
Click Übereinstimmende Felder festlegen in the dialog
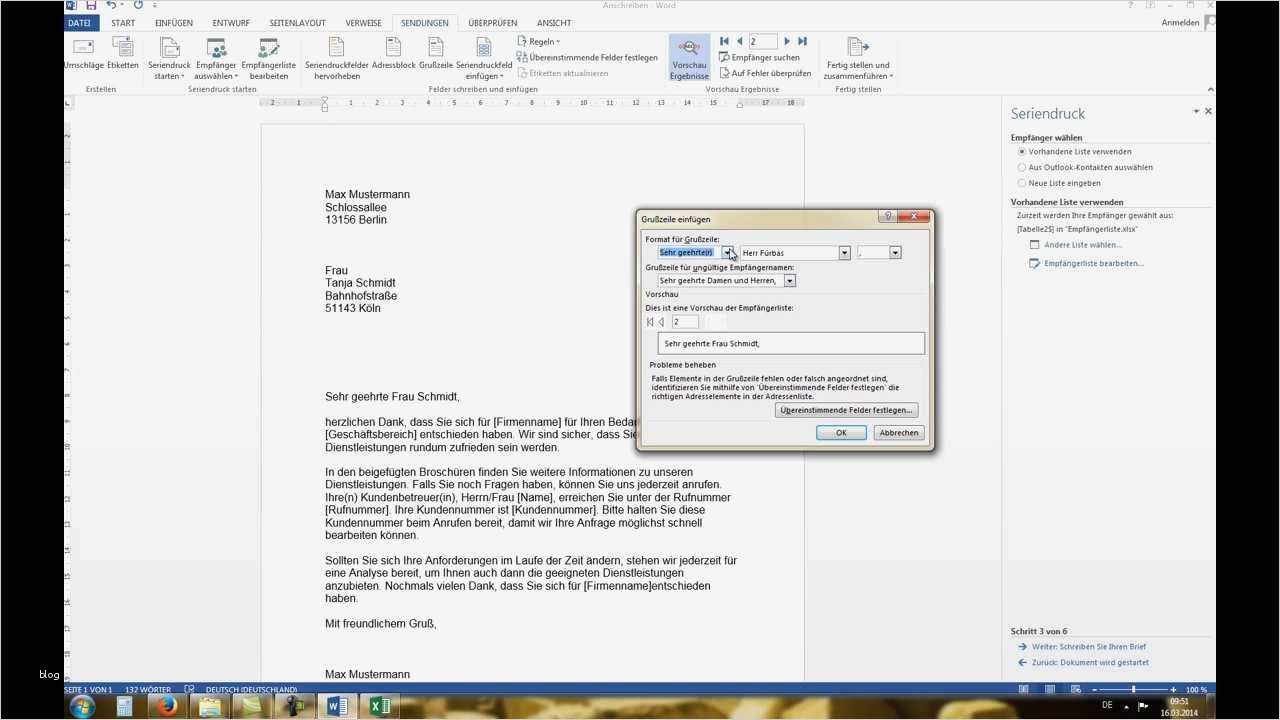845,409
